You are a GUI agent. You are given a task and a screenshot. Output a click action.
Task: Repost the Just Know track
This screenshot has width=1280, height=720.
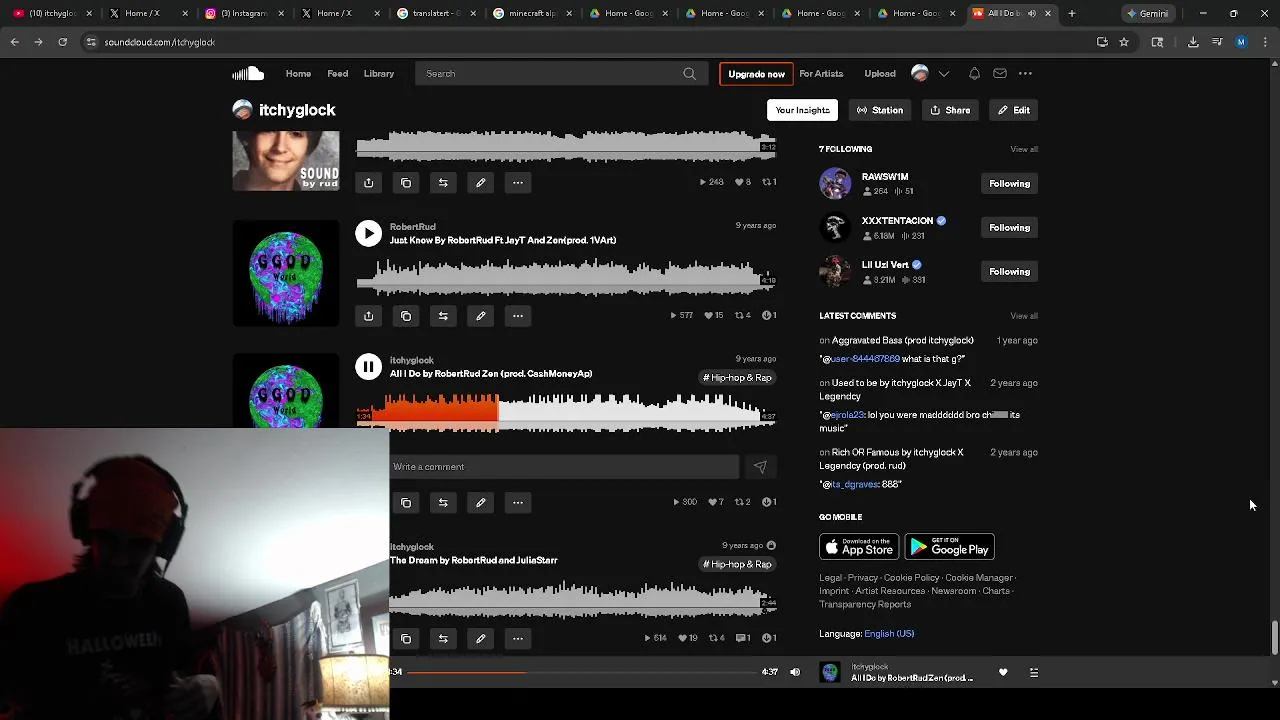pyautogui.click(x=443, y=316)
